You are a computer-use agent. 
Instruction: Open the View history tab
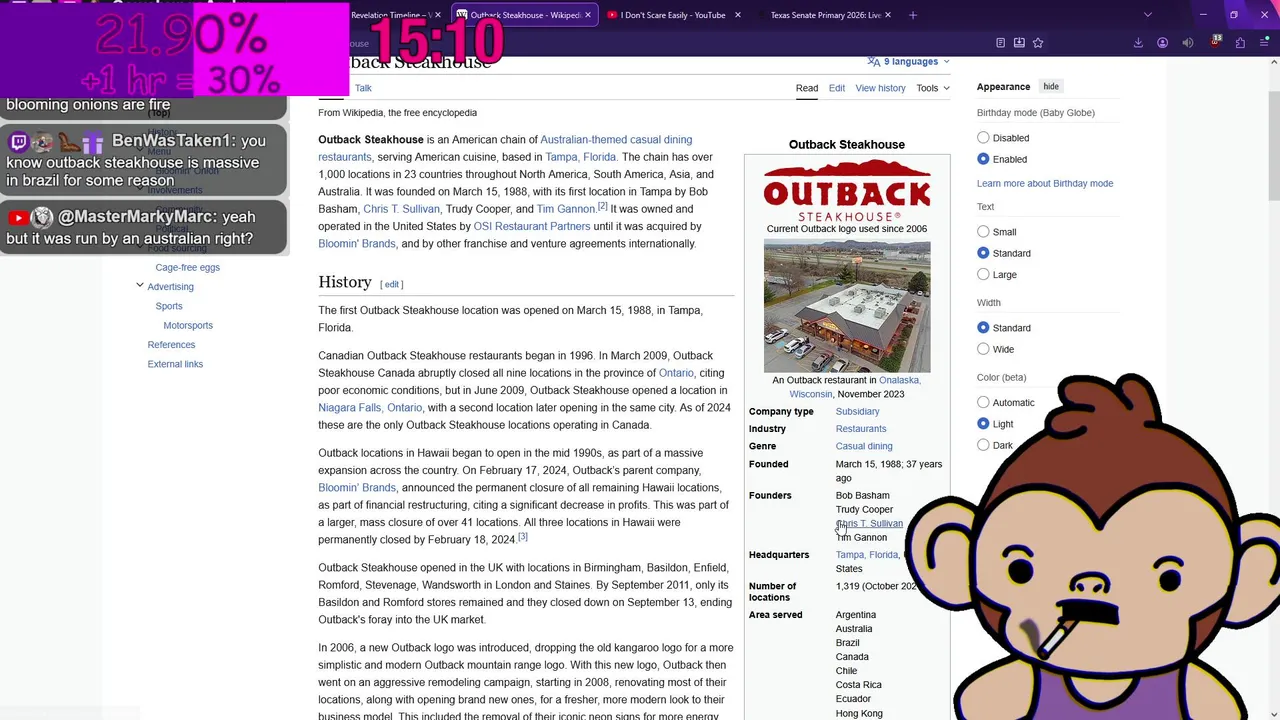tap(880, 88)
